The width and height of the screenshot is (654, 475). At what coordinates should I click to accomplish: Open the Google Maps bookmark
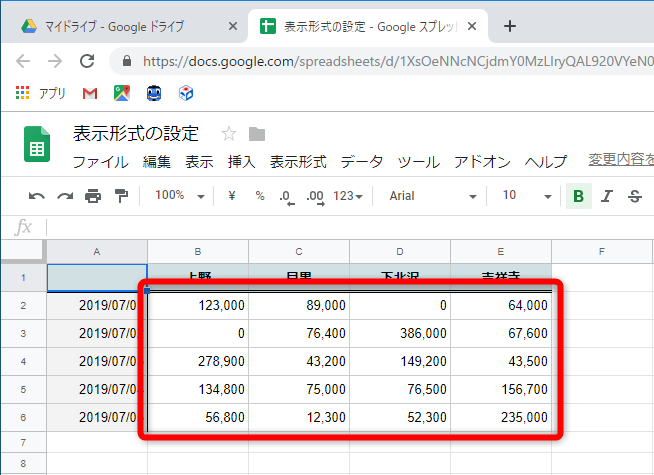coord(122,93)
